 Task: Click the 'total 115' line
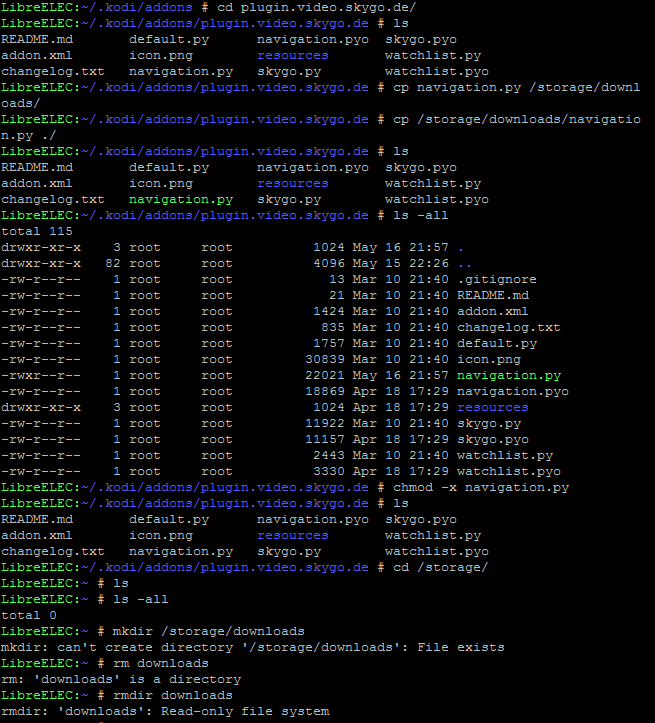point(36,231)
